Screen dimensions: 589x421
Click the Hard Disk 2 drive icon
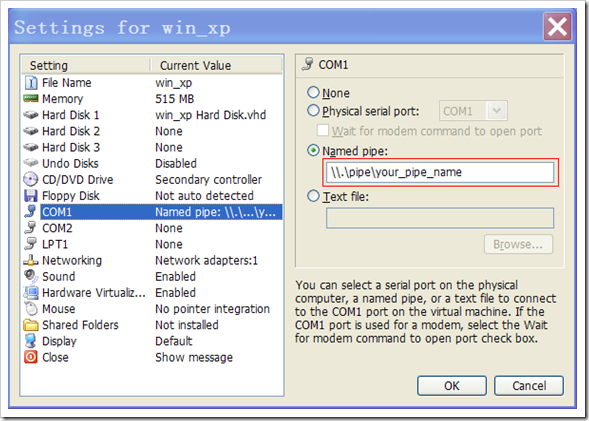coord(31,131)
